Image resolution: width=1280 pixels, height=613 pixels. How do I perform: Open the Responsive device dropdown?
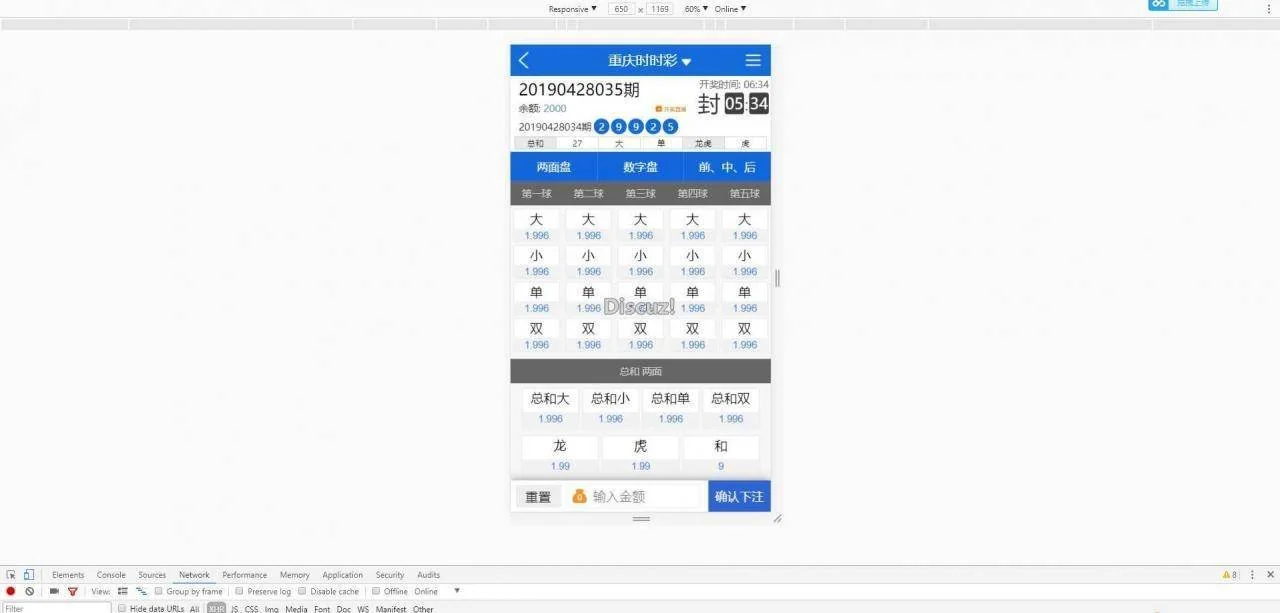point(572,9)
